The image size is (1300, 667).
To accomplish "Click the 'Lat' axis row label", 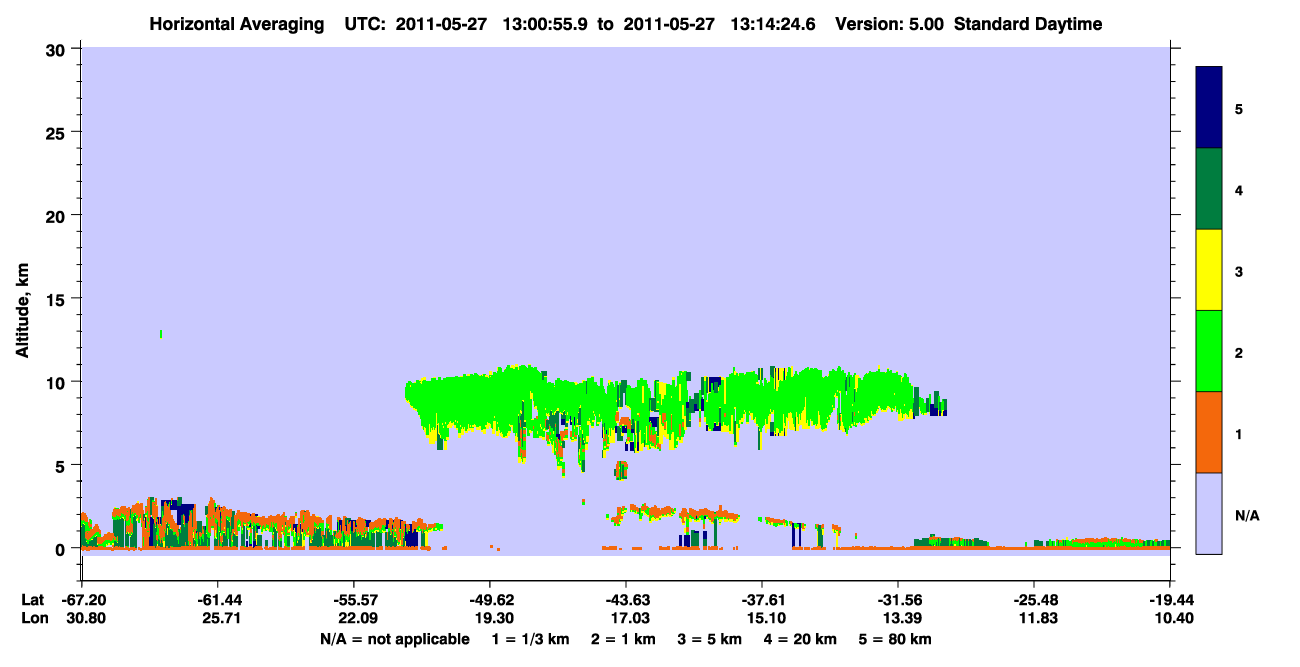I will click(x=32, y=600).
